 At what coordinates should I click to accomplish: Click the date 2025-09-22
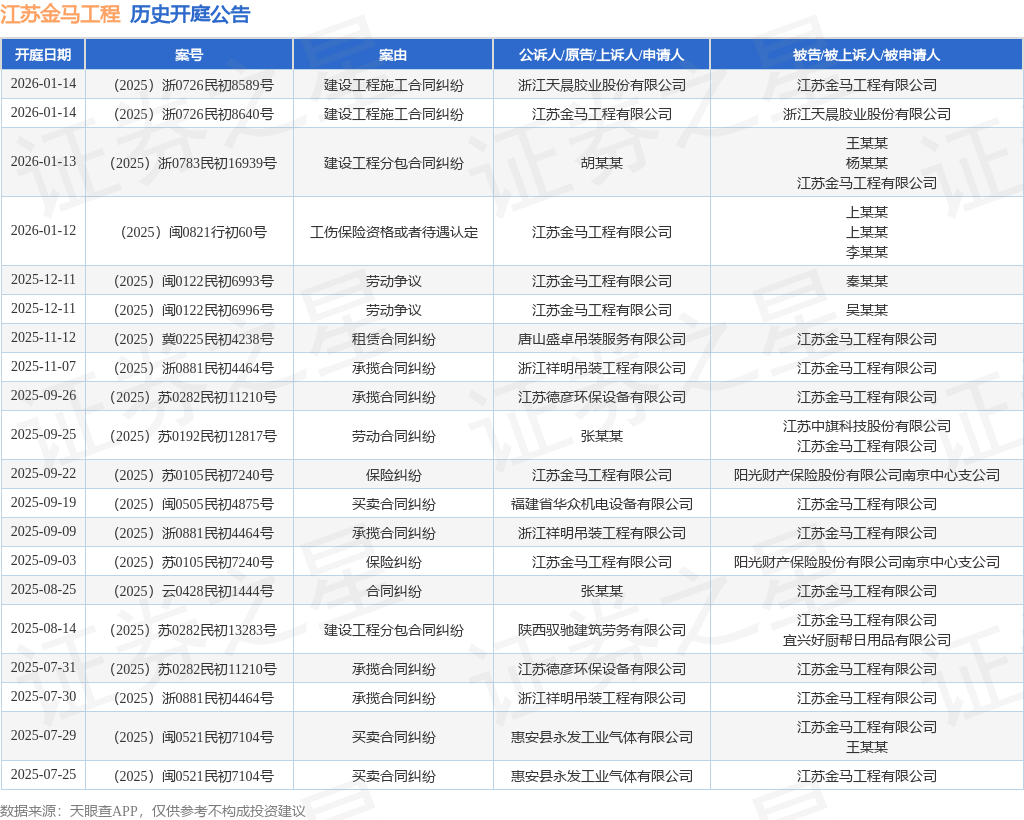43,473
